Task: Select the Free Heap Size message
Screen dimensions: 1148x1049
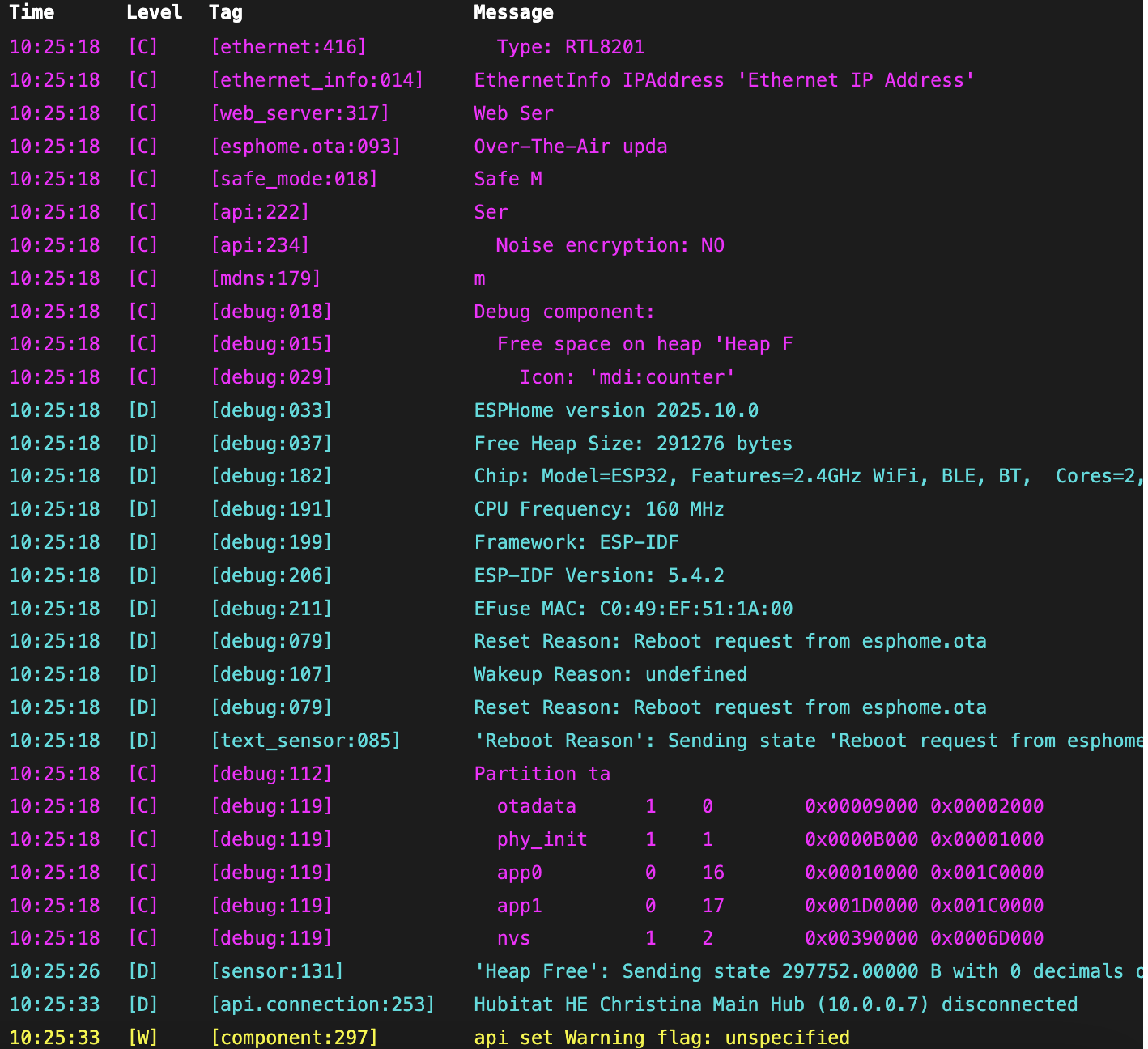Action: click(x=633, y=444)
